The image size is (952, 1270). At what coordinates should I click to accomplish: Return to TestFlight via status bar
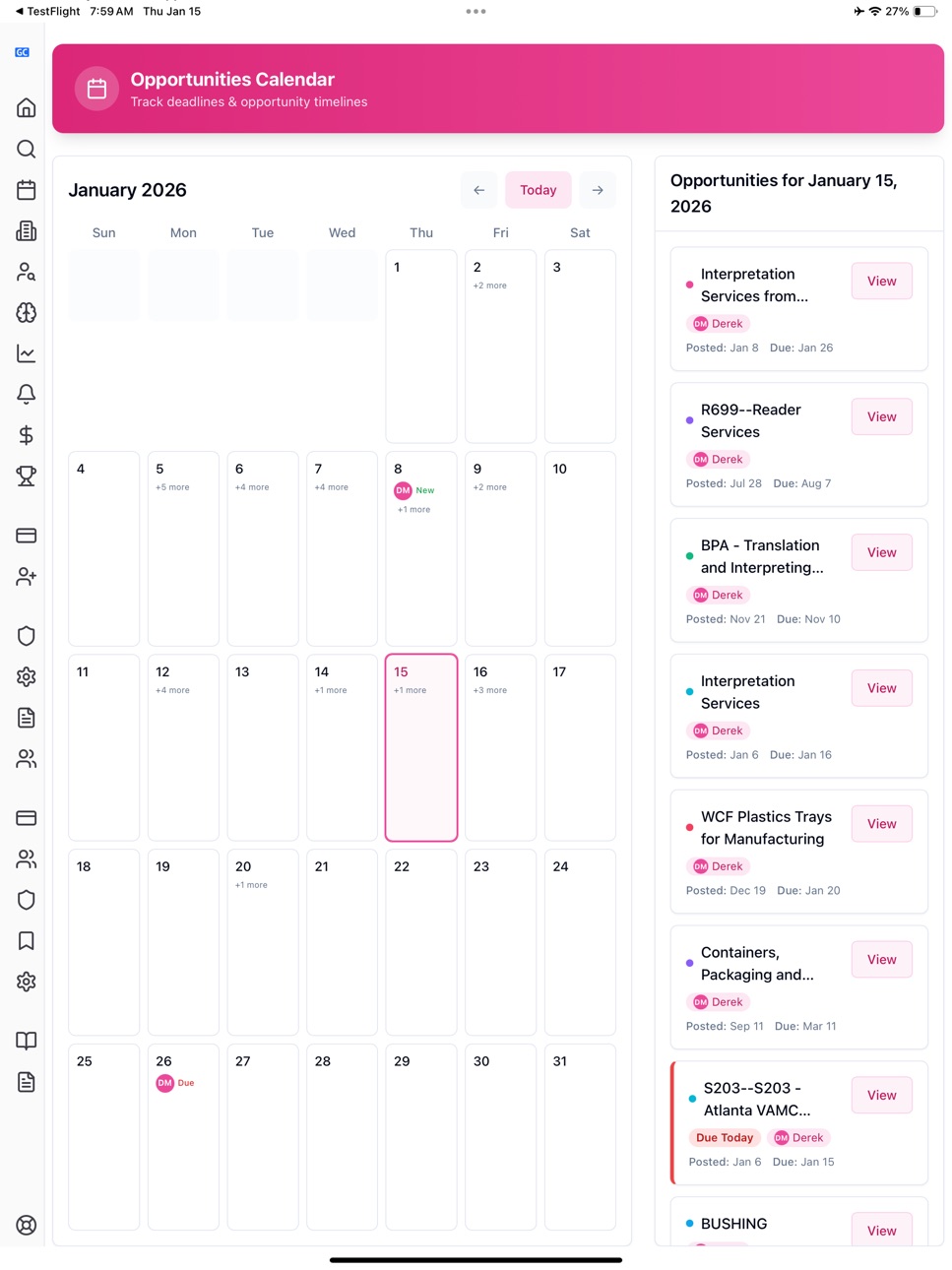47,11
